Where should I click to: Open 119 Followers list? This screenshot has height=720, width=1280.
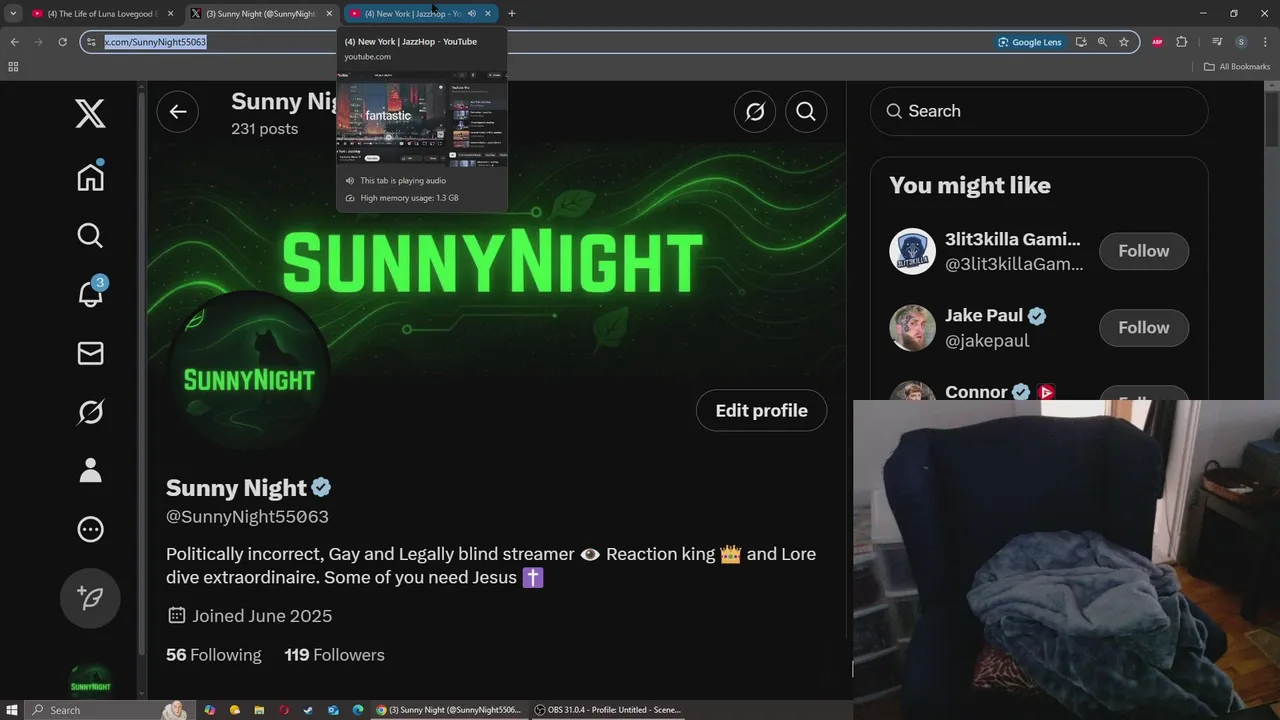[x=334, y=655]
